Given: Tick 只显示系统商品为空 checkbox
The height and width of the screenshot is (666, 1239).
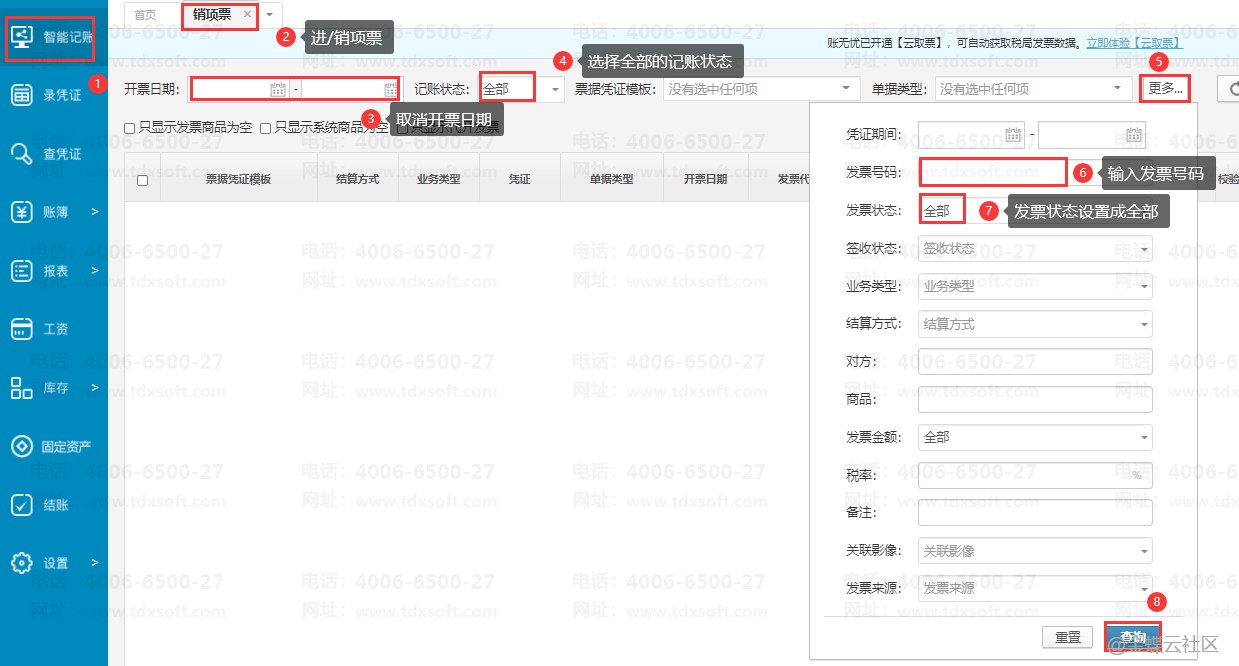Looking at the screenshot, I should coord(266,128).
